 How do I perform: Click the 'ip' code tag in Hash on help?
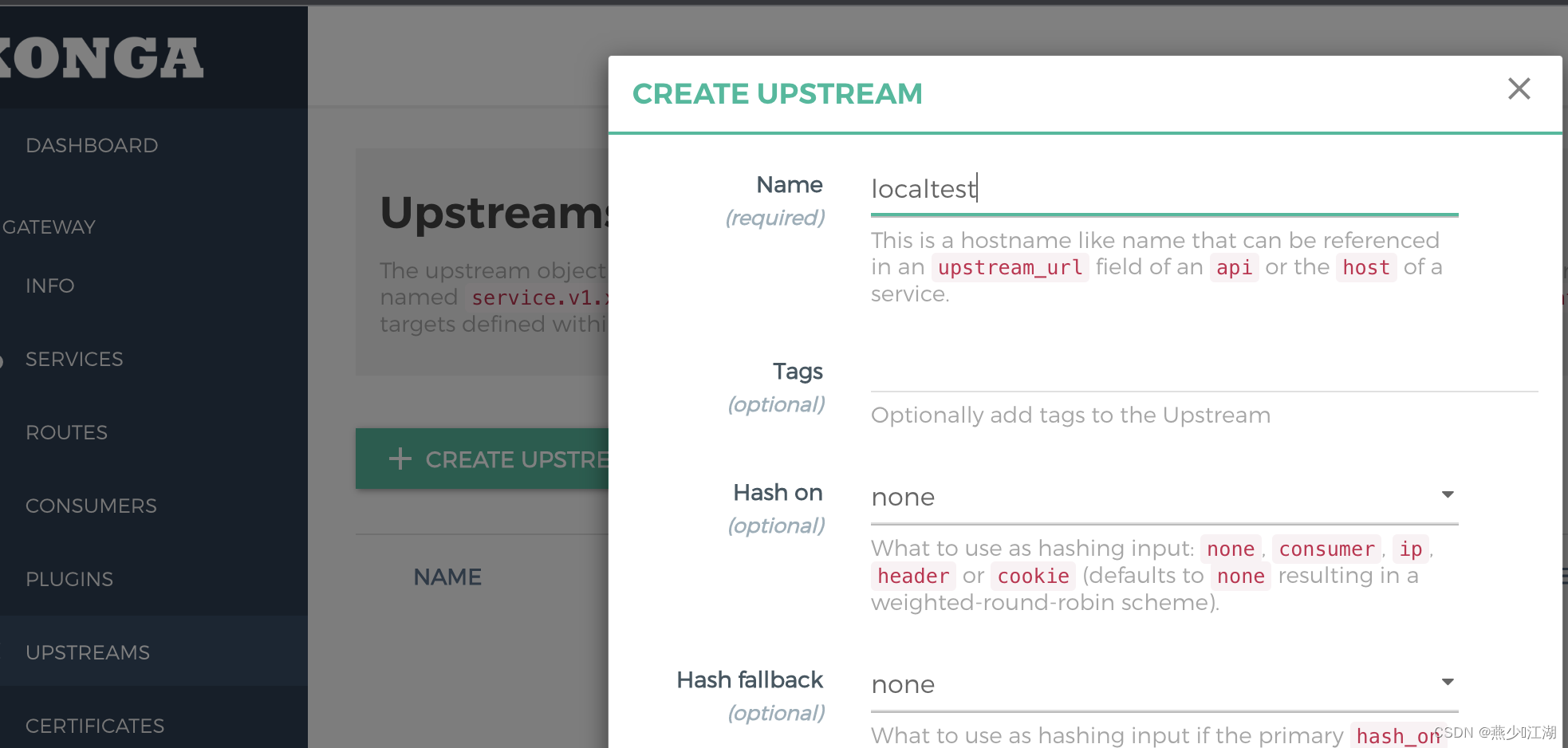pos(1410,549)
